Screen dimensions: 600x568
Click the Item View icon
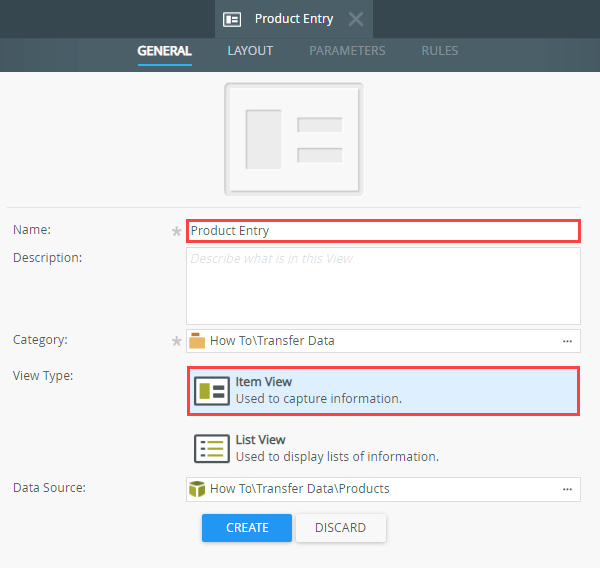(212, 391)
